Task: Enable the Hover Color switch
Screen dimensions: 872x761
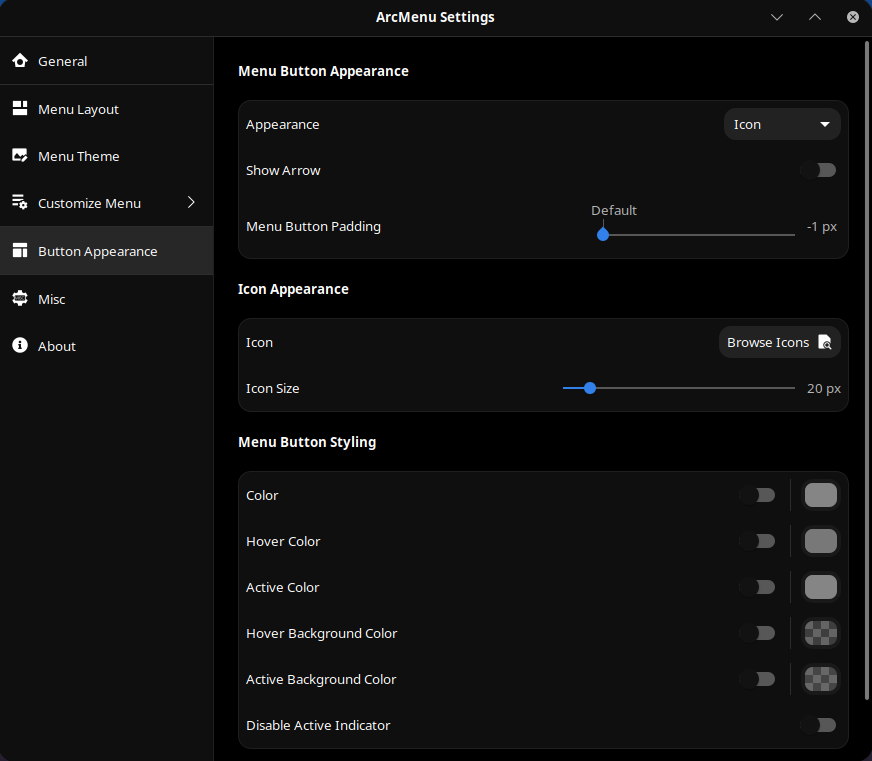Action: [757, 541]
